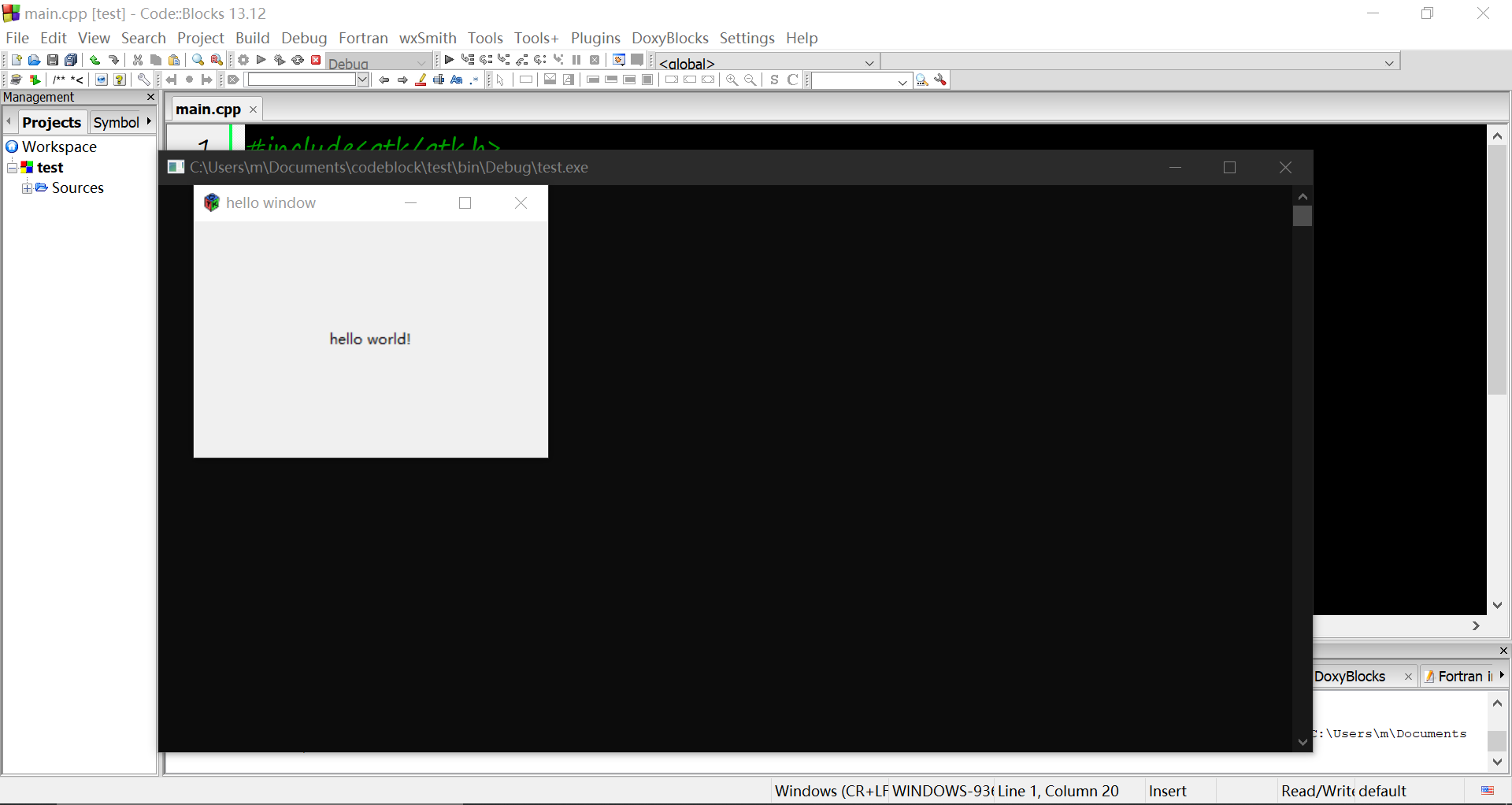Click the test project in workspace tree

50,168
